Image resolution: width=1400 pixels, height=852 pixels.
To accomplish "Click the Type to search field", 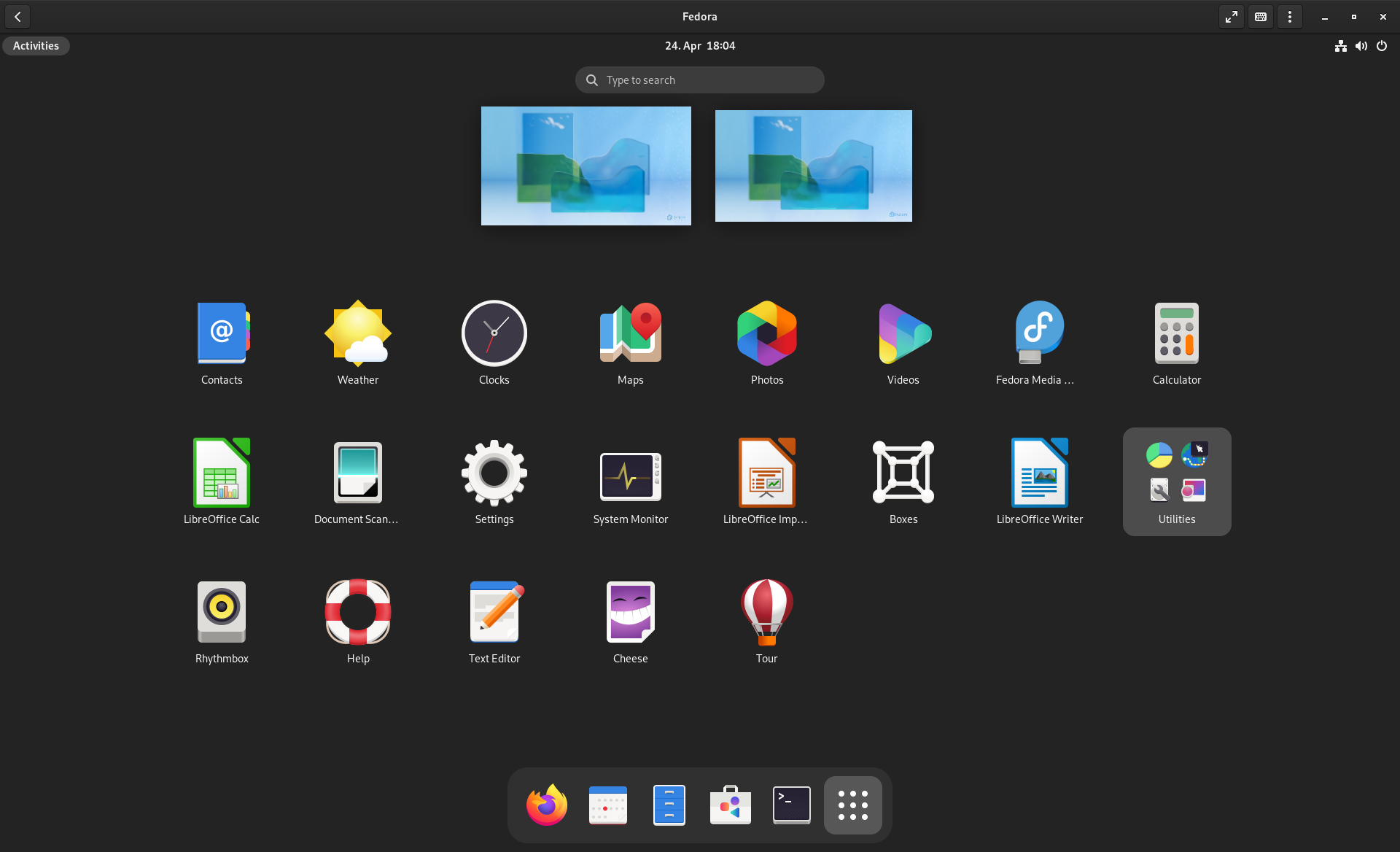I will (700, 80).
